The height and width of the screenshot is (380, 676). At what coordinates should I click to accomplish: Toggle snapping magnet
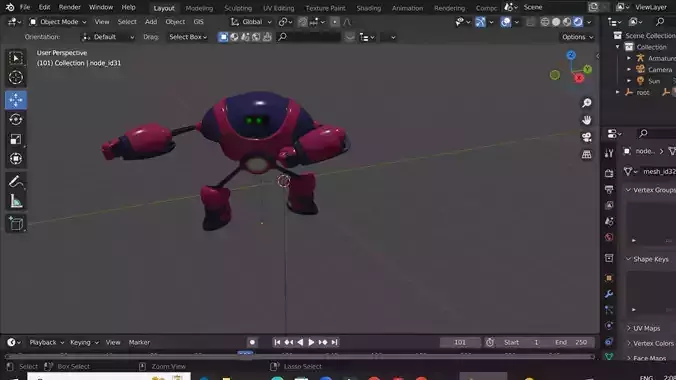click(303, 22)
